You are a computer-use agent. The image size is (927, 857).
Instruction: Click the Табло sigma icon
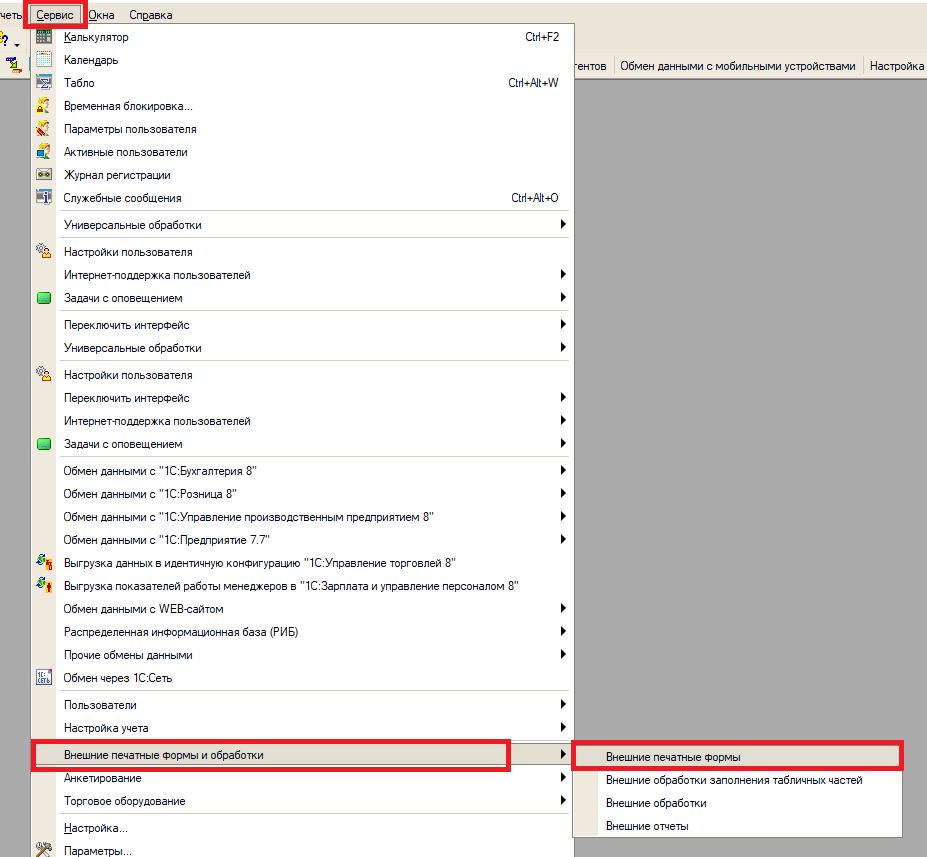[x=44, y=82]
